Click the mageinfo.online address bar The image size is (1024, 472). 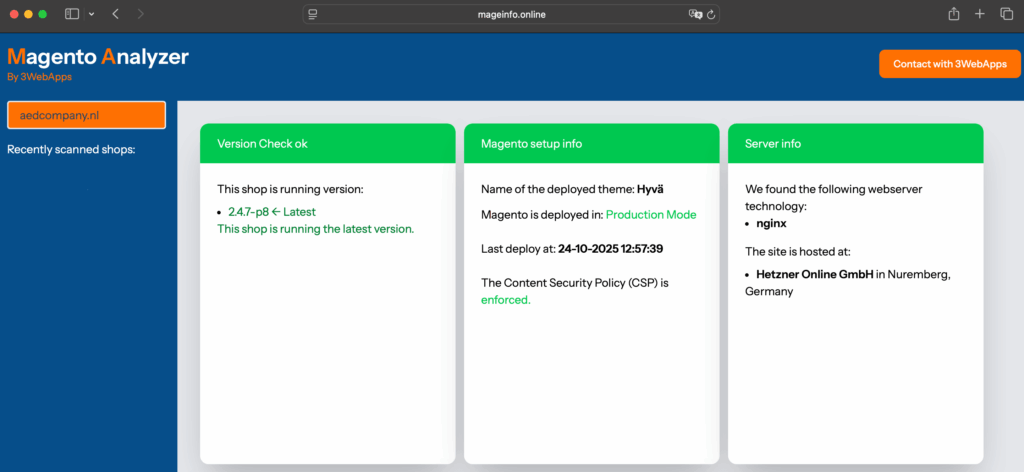tap(511, 14)
